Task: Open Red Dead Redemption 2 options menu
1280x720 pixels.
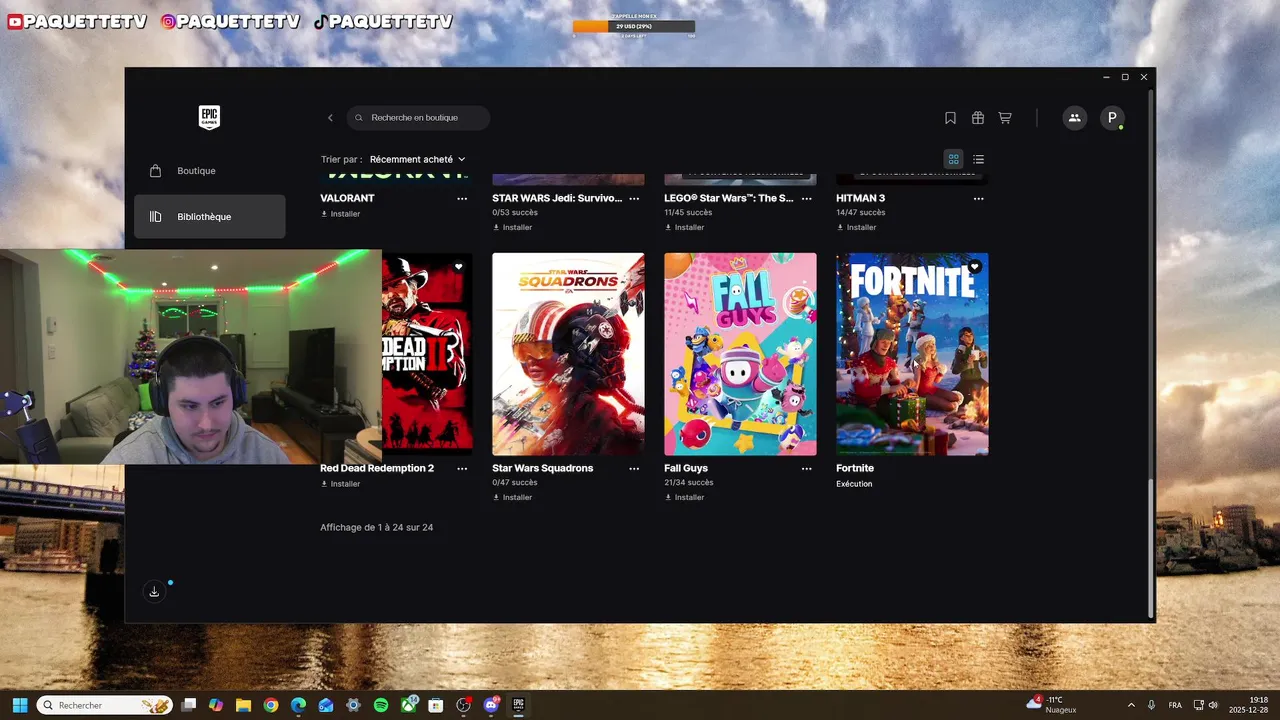Action: [462, 468]
